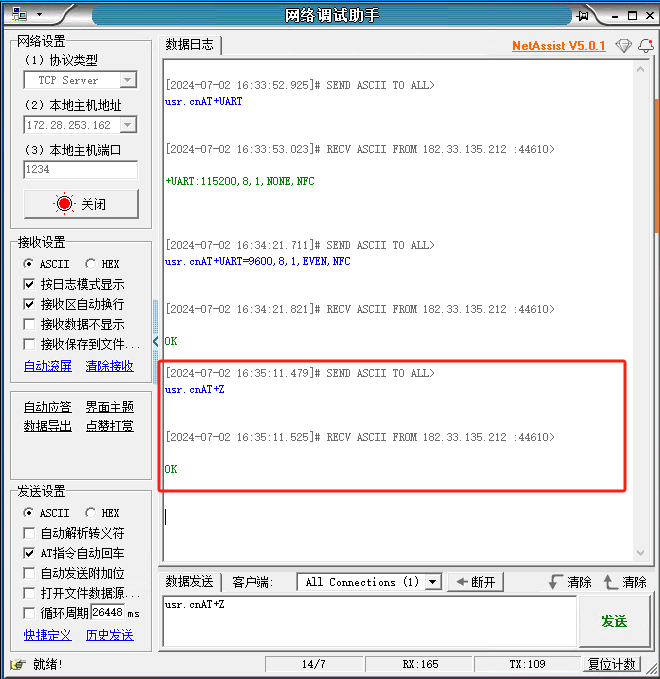Click the red connection status icon
The height and width of the screenshot is (679, 660).
pyautogui.click(x=64, y=204)
